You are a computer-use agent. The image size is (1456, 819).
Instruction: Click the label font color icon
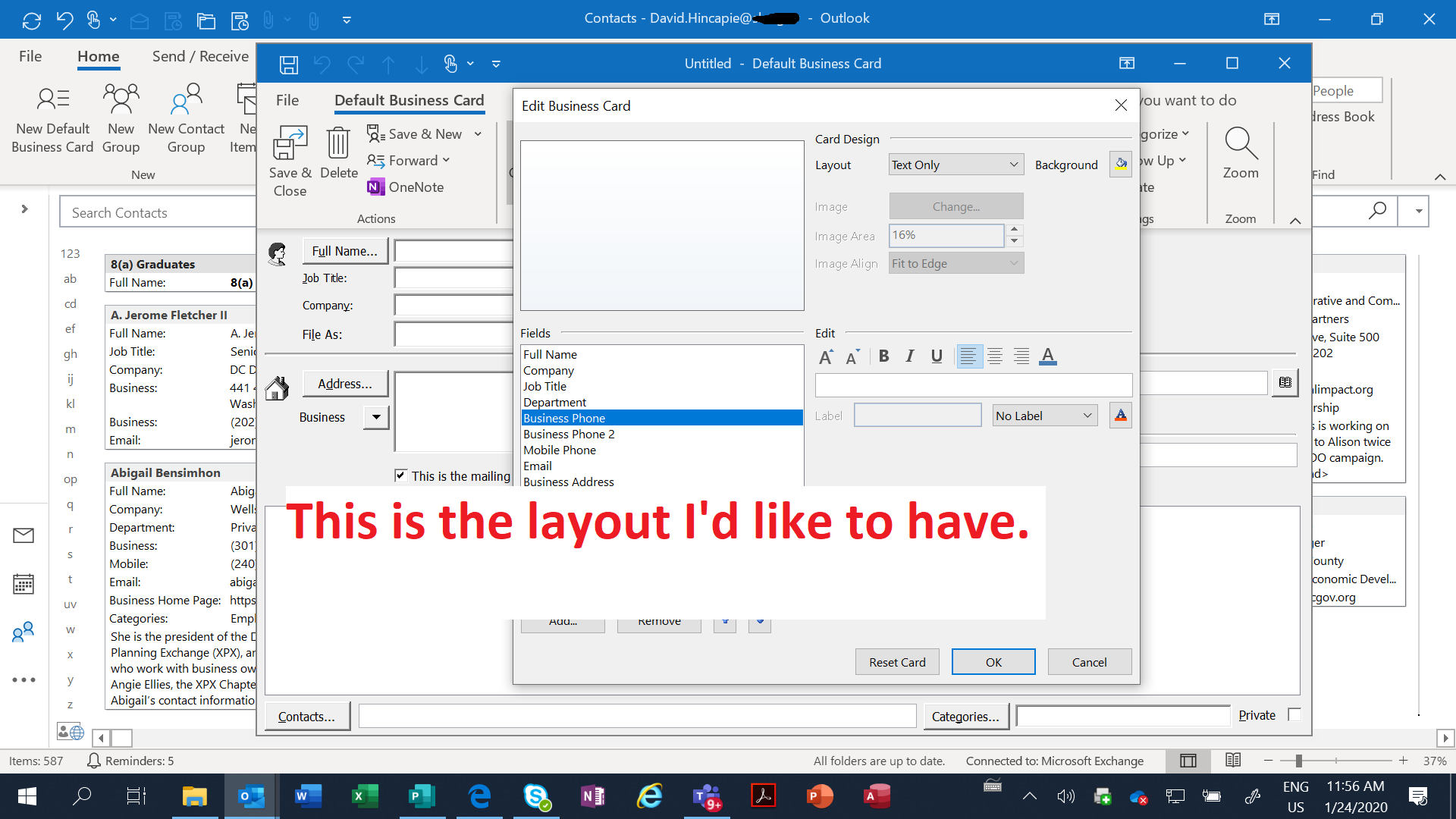point(1121,416)
